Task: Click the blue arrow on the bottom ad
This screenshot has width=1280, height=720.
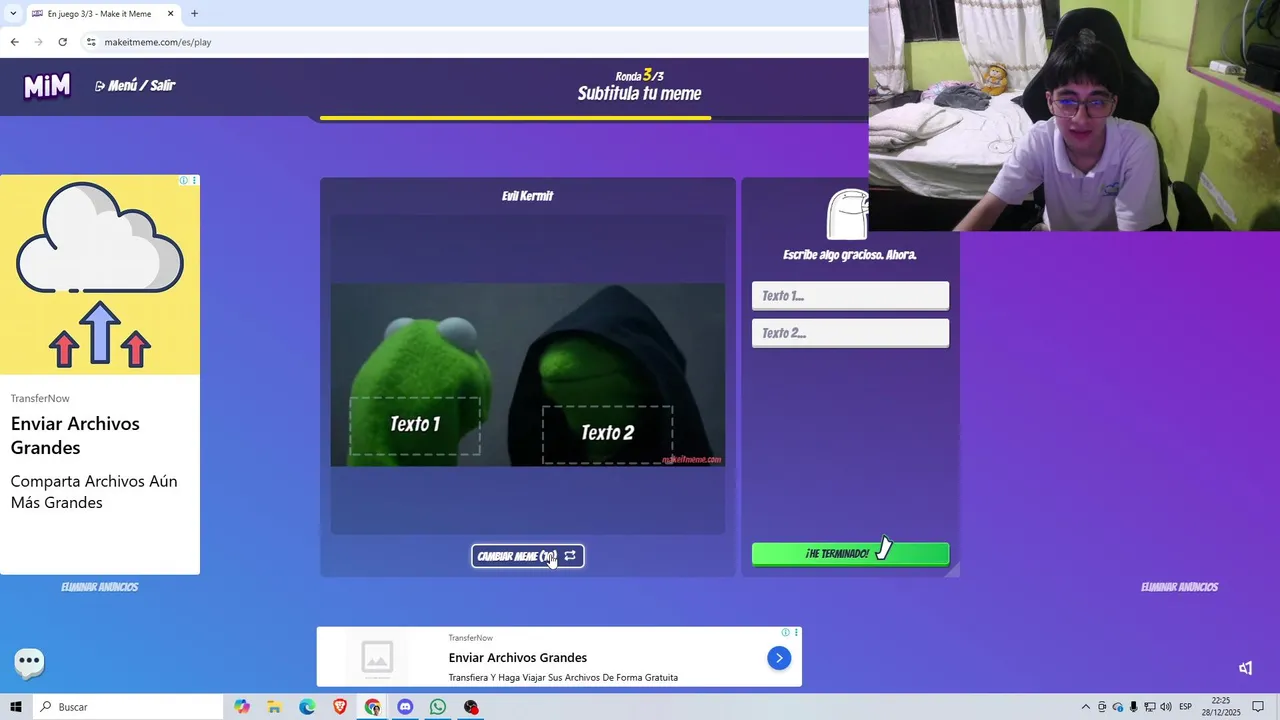Action: [779, 657]
